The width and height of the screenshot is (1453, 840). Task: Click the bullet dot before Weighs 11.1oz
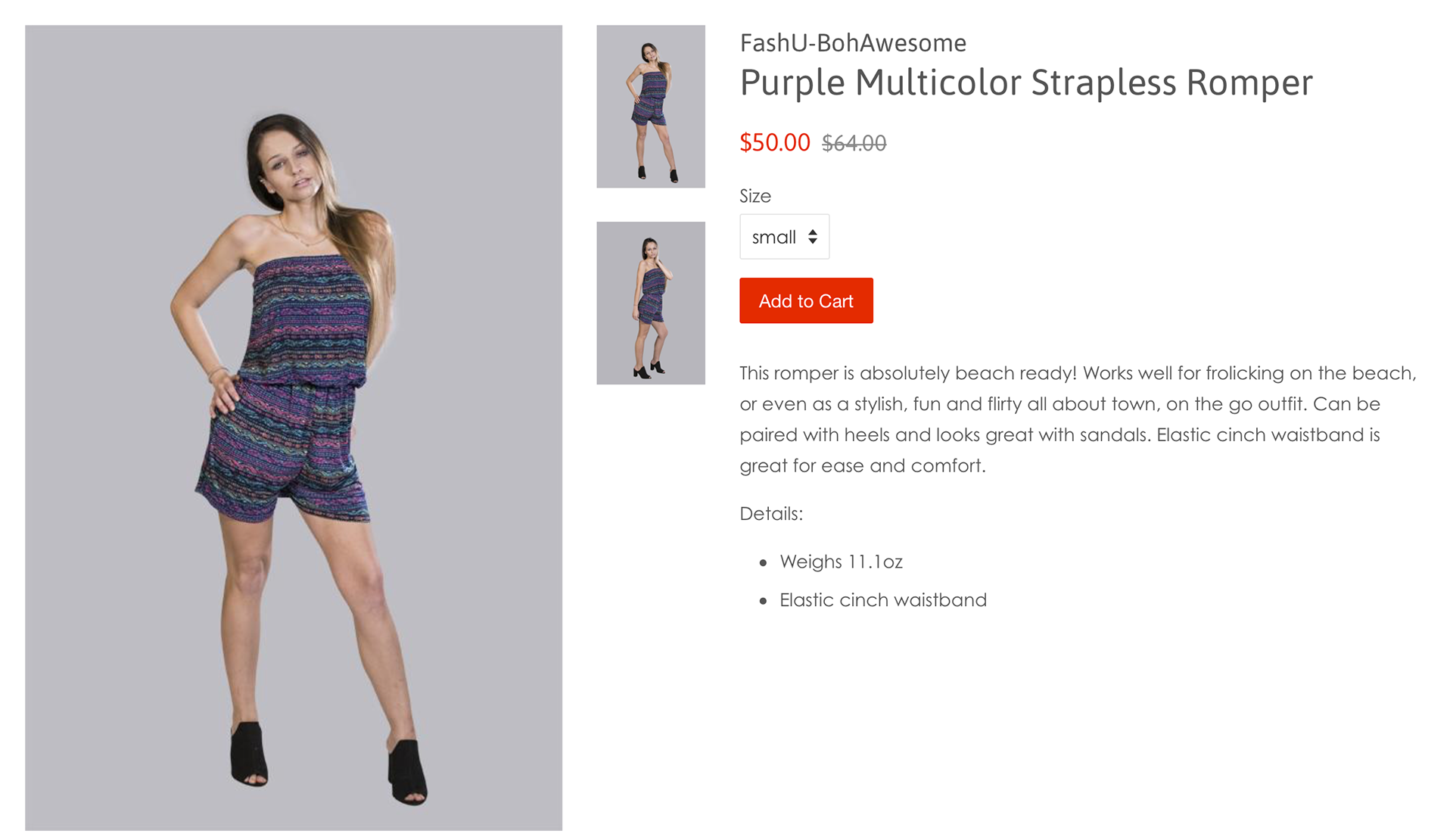763,562
